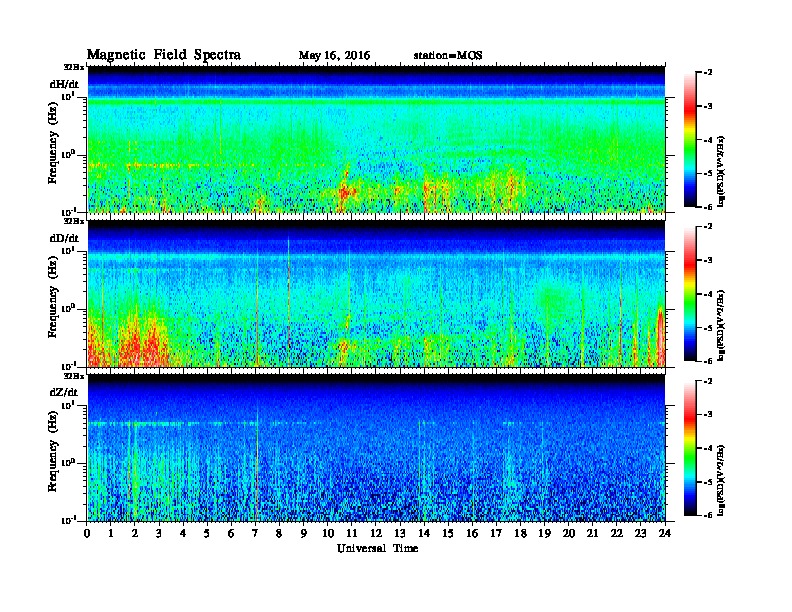Click the color bar beside dZ/dt panel

690,448
